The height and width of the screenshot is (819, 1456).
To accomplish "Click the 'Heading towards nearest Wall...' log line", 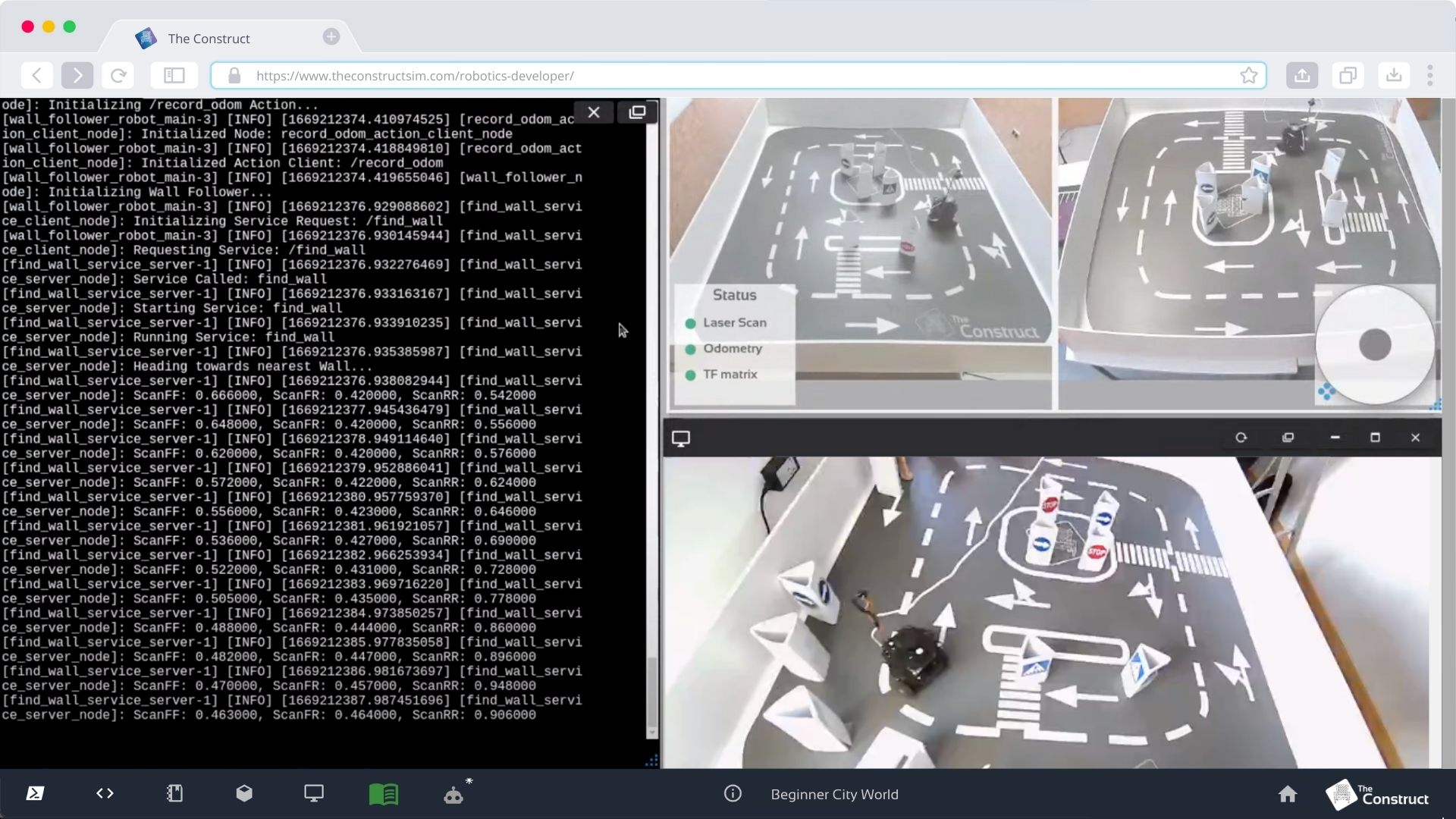I will [x=293, y=359].
